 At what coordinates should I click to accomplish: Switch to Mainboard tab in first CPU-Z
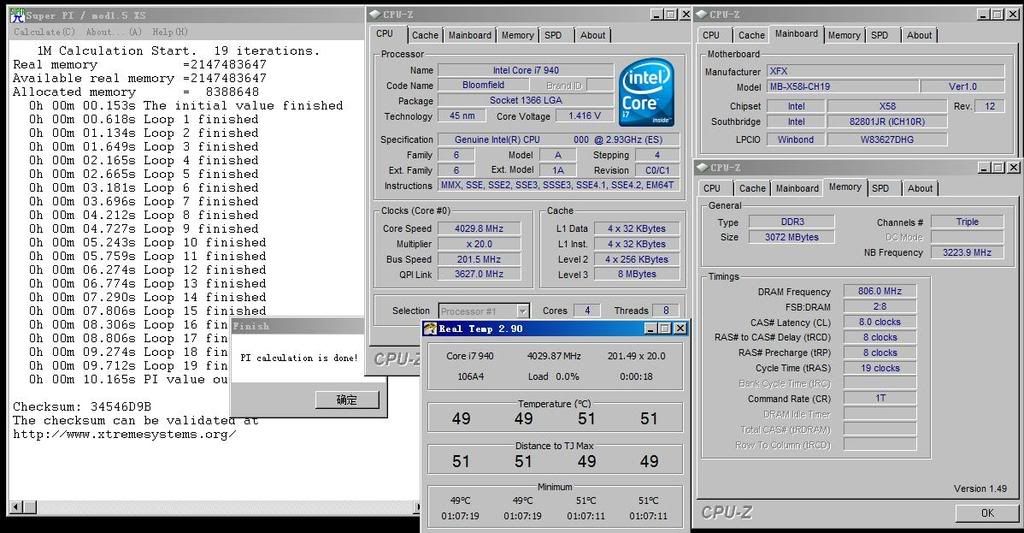pyautogui.click(x=470, y=35)
